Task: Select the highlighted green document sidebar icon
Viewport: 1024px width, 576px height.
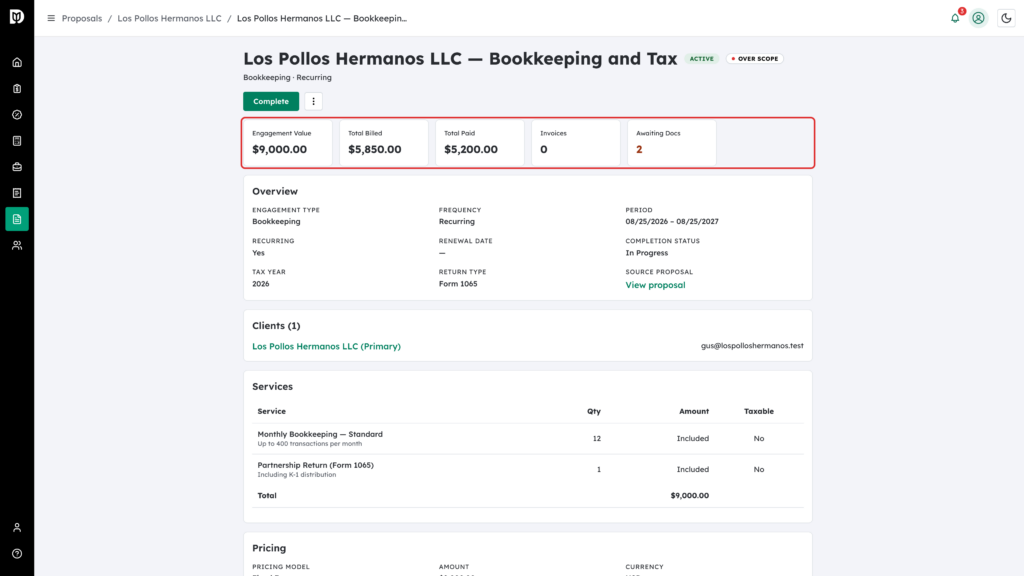Action: [x=17, y=219]
